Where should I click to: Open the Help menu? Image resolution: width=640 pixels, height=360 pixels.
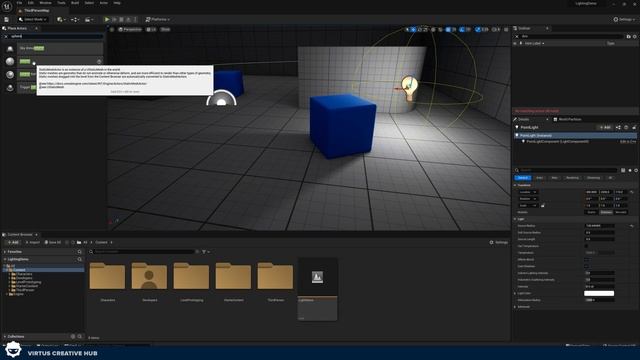(117, 3)
